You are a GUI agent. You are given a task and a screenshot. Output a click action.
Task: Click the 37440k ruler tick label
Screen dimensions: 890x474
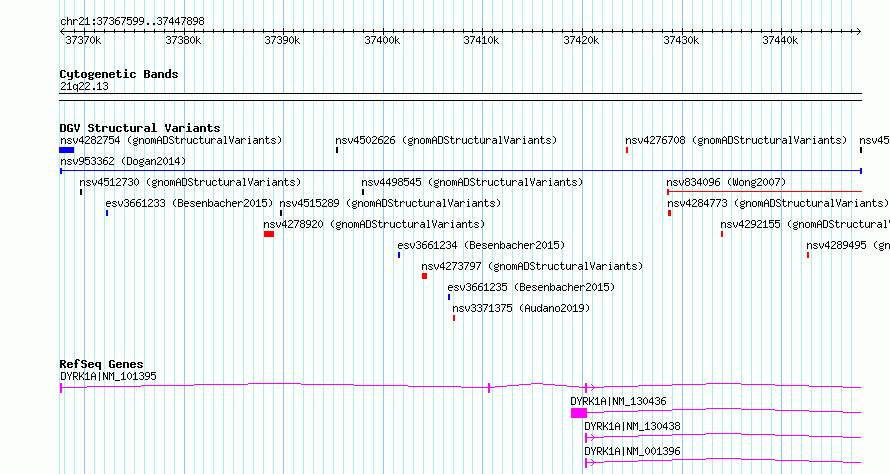pyautogui.click(x=780, y=40)
